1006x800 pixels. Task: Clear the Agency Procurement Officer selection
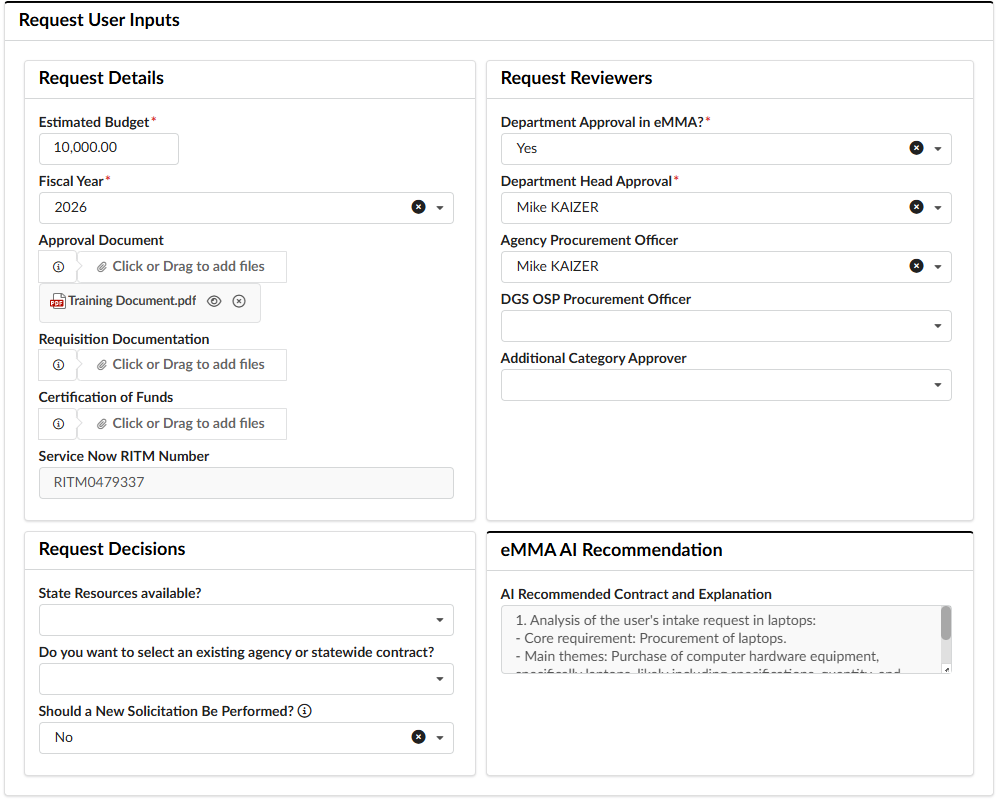pyautogui.click(x=917, y=266)
